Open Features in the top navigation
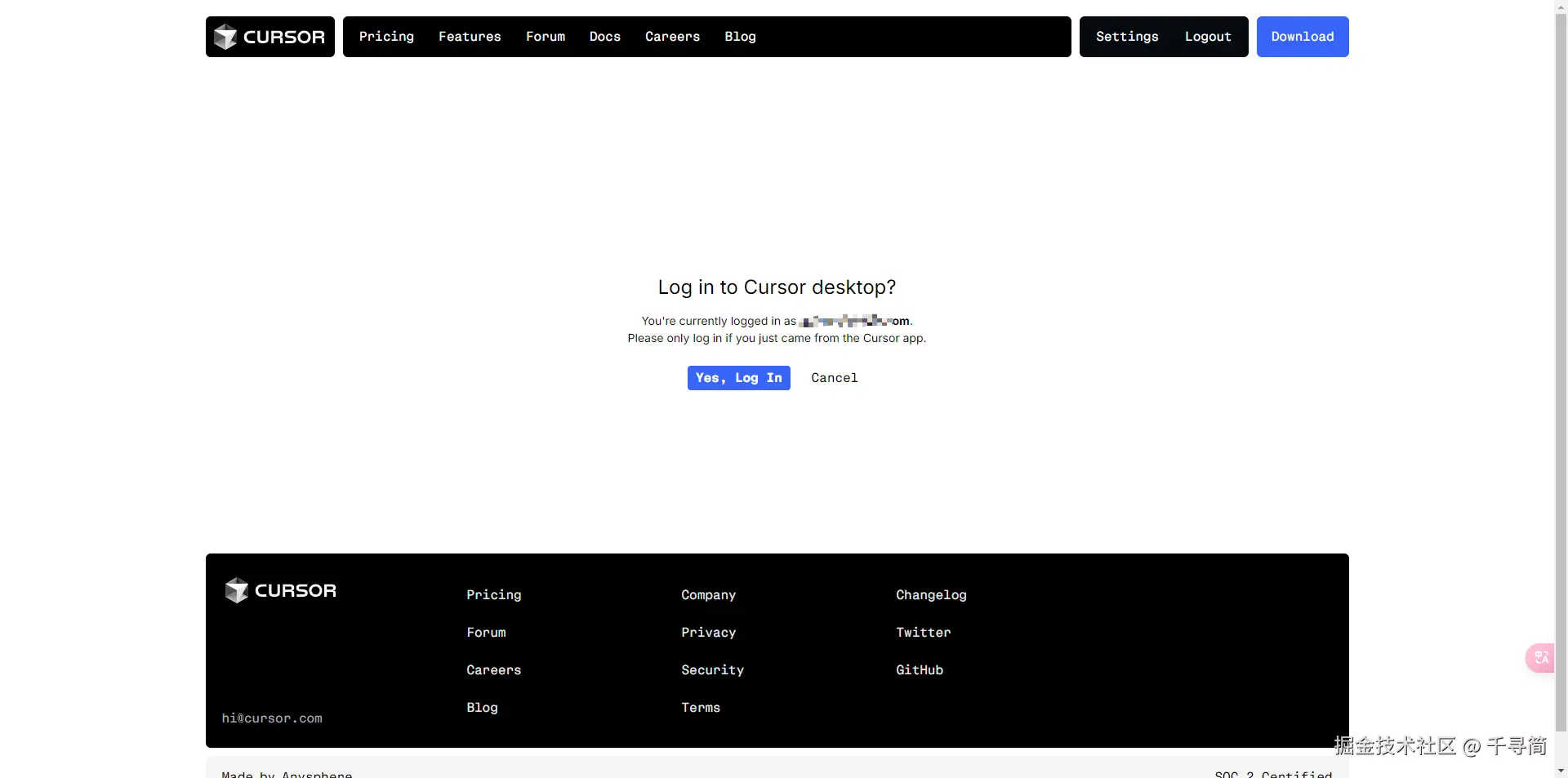 point(470,37)
